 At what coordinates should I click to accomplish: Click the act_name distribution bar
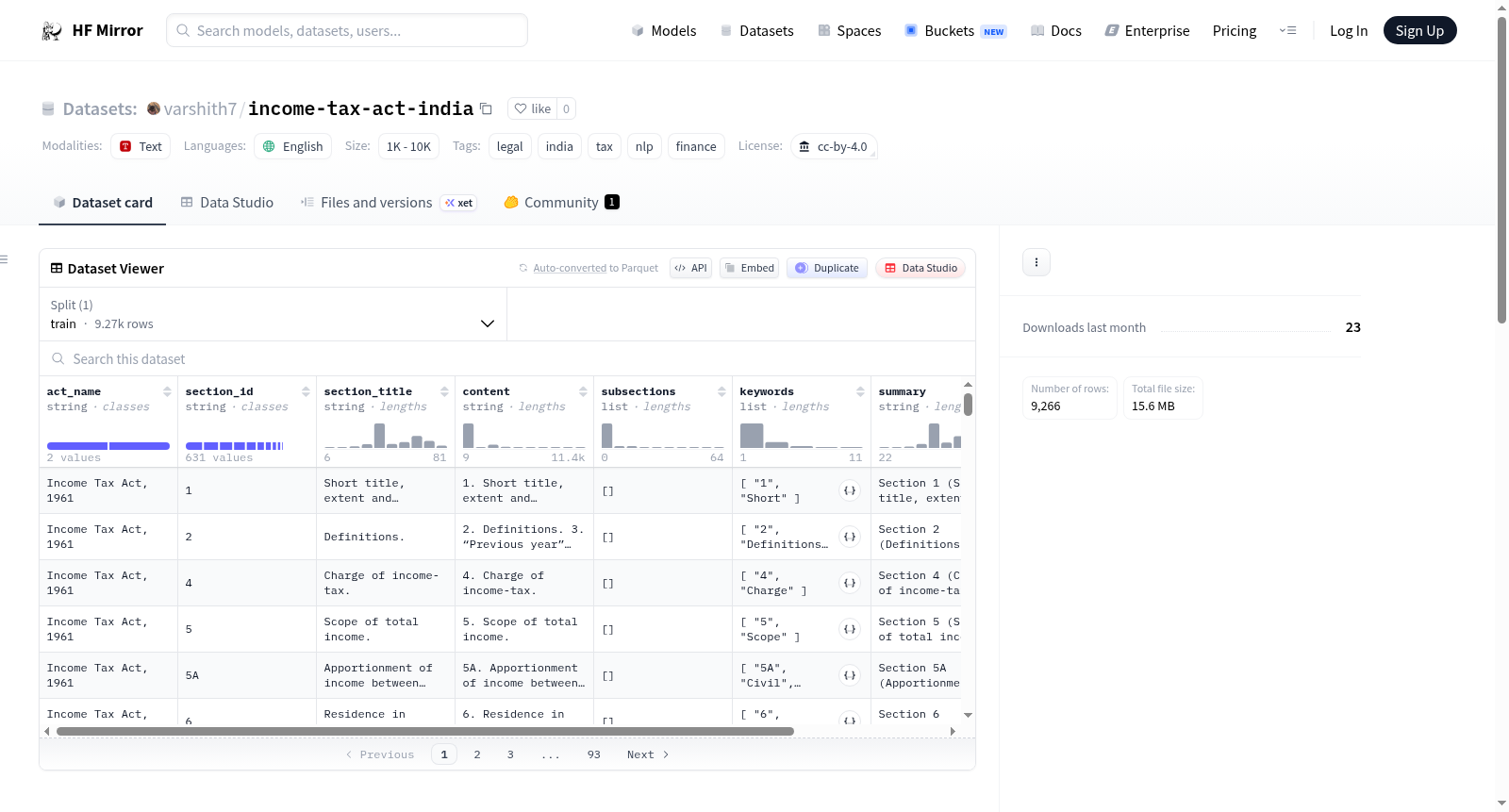pos(108,446)
